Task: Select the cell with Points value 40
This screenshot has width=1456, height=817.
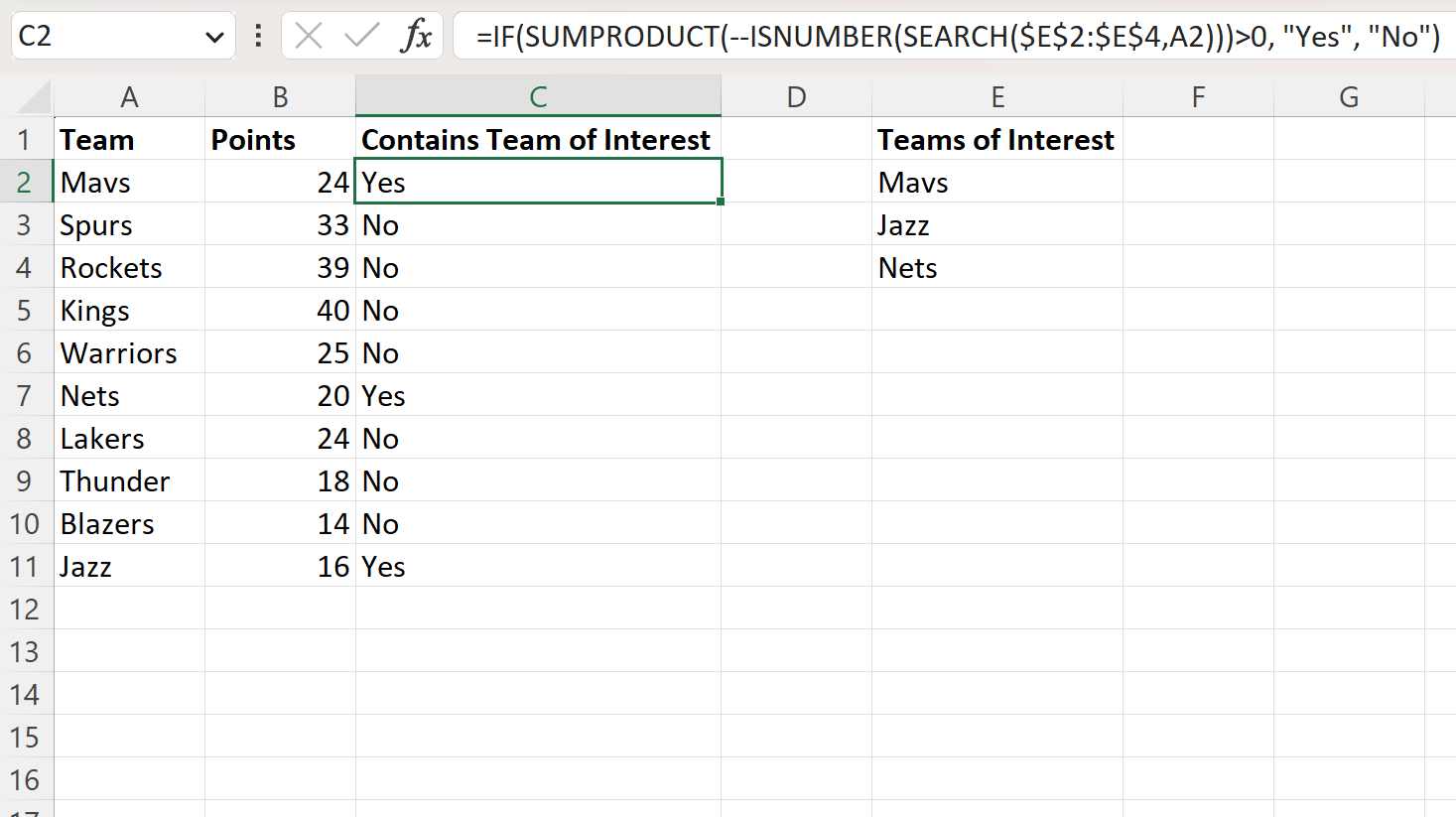Action: click(280, 310)
